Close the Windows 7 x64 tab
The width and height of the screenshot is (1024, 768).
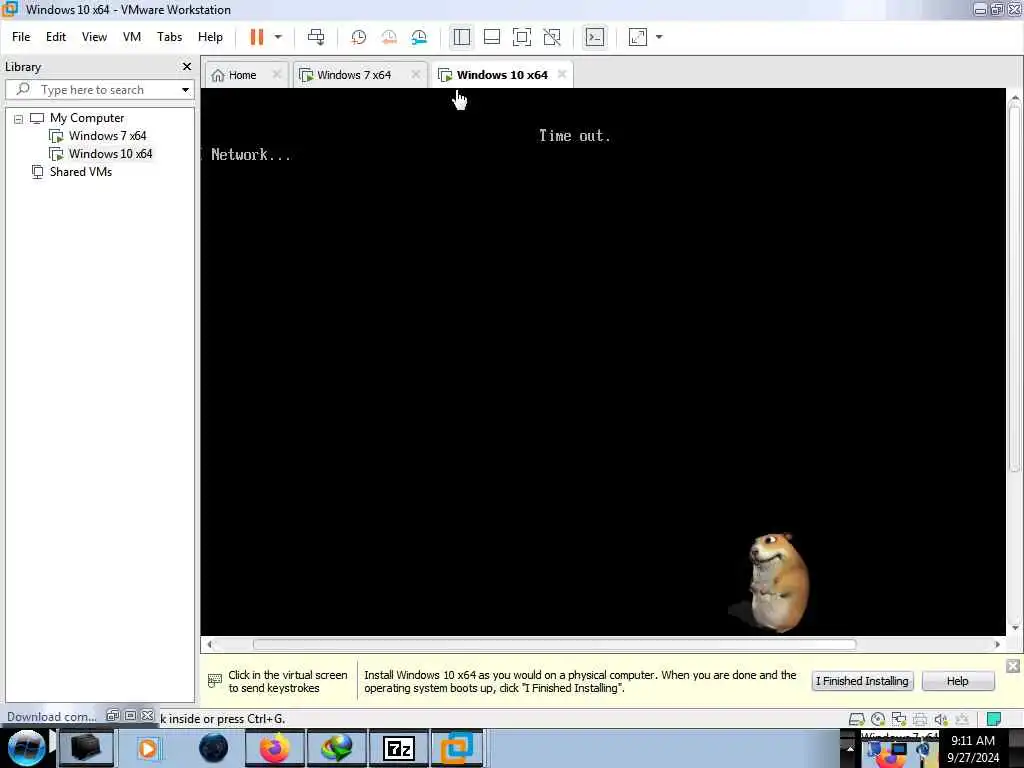(x=415, y=74)
